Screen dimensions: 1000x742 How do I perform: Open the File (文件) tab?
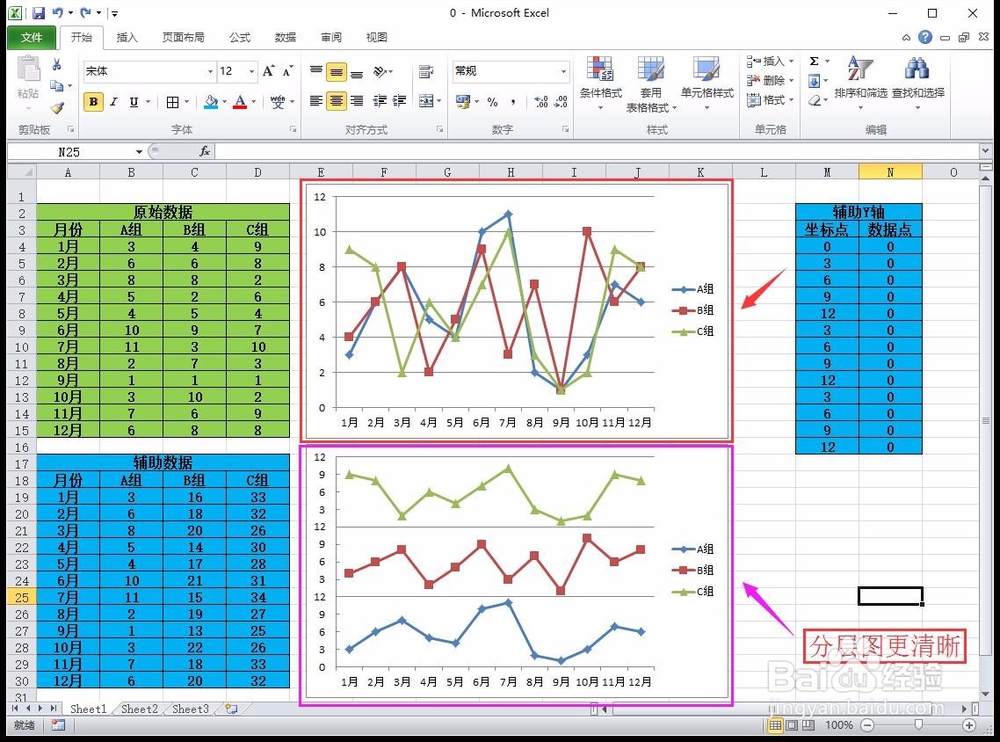pos(31,38)
